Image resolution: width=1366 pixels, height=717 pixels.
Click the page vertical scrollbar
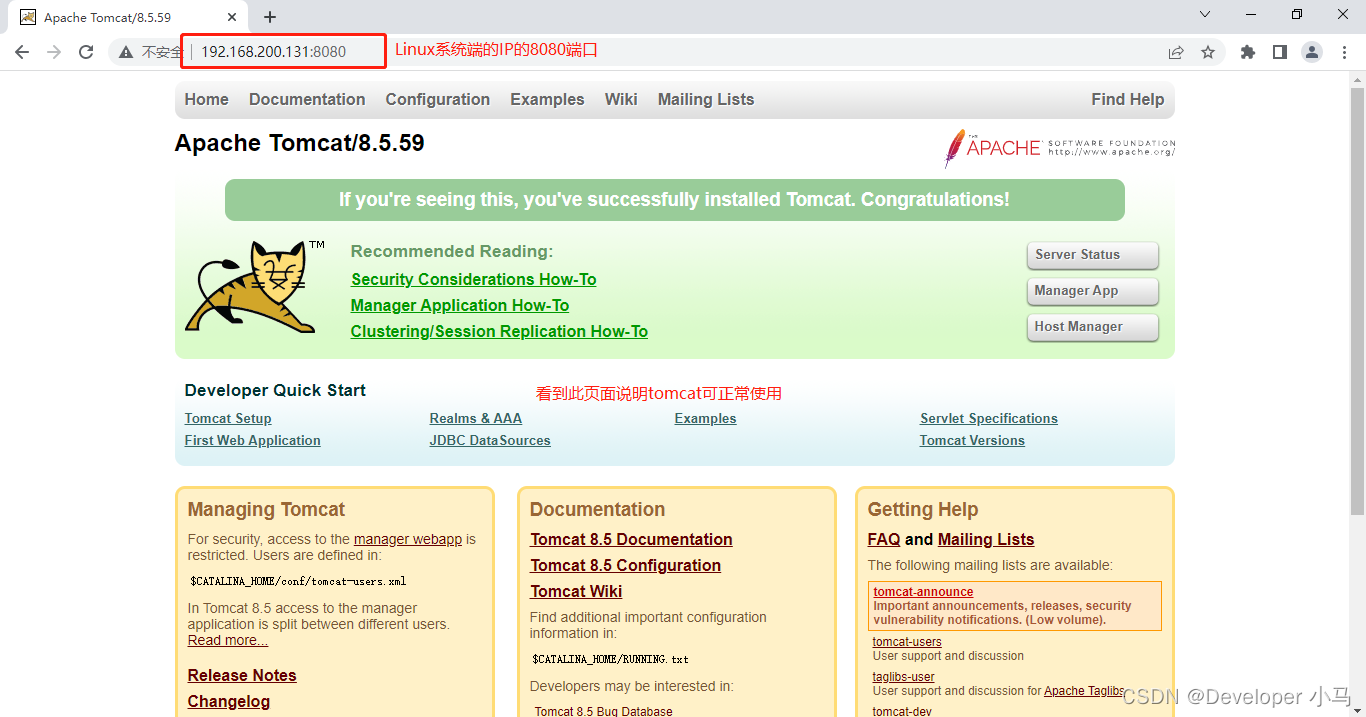(1358, 300)
